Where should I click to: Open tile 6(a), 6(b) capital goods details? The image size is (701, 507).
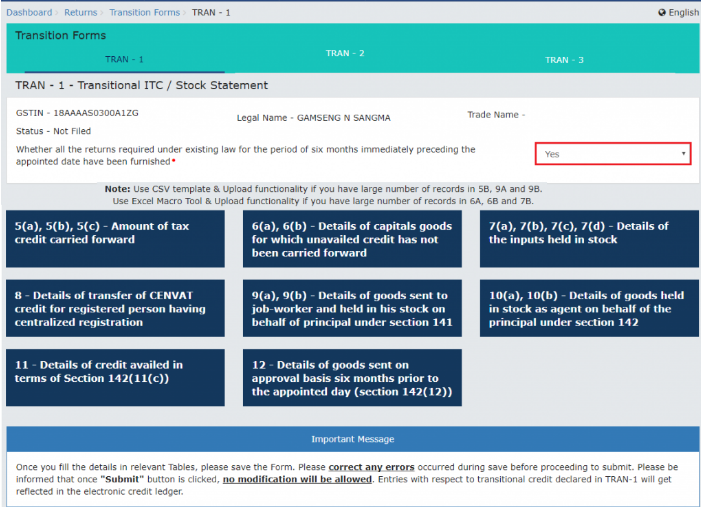tap(352, 239)
